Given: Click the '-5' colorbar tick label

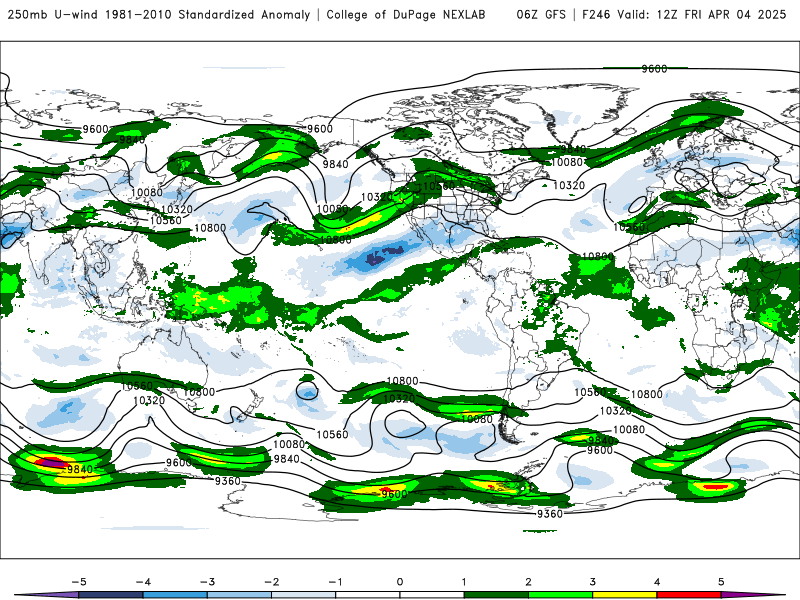Looking at the screenshot, I should click(x=79, y=582).
